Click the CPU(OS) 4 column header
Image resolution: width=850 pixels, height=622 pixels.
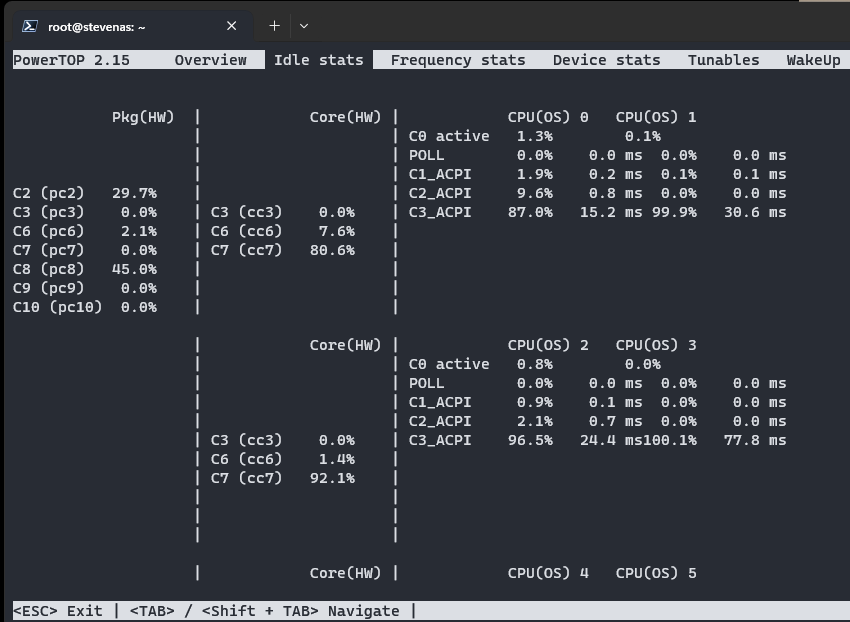[548, 573]
